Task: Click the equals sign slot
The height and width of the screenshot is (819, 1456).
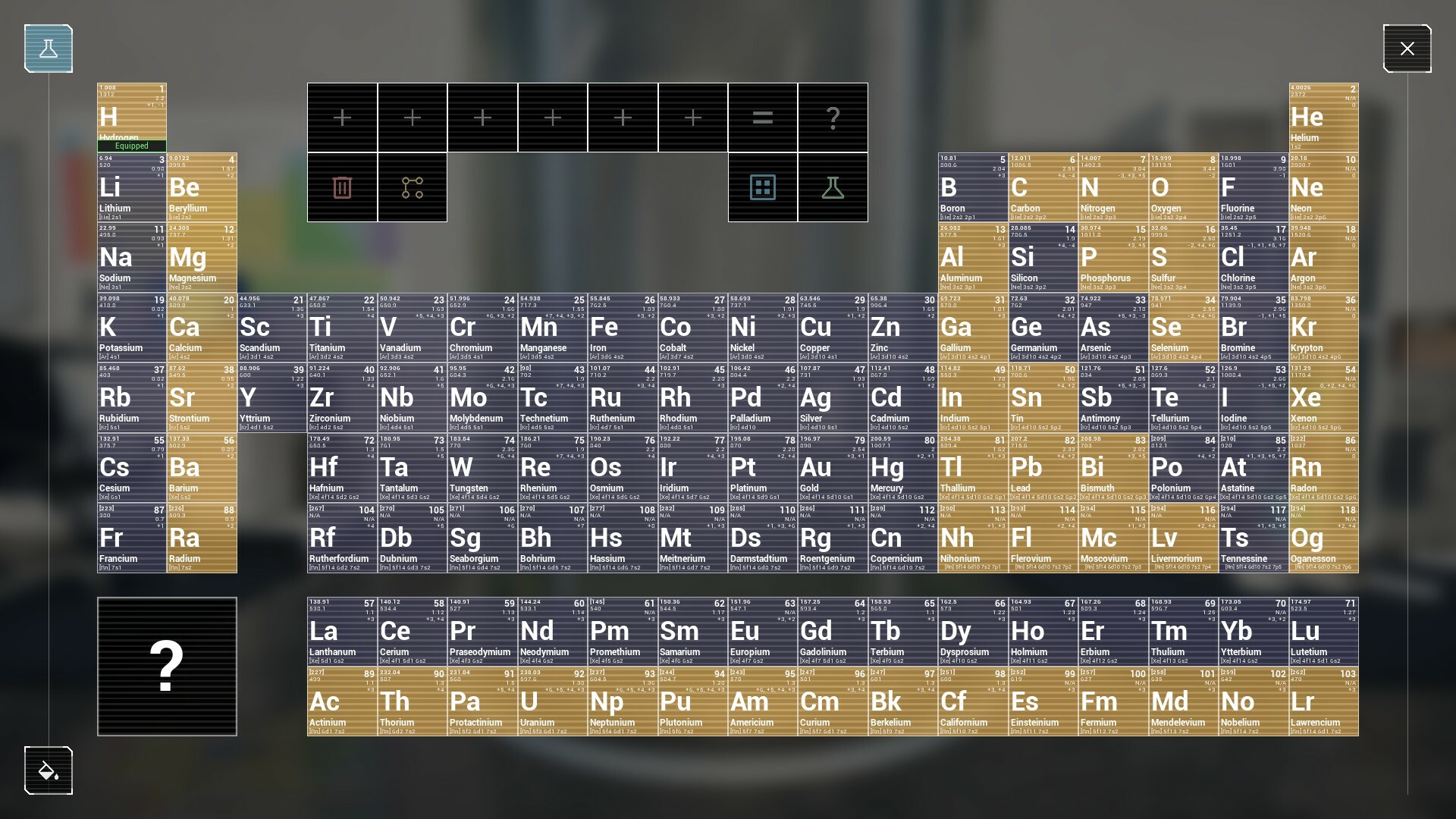Action: [762, 118]
